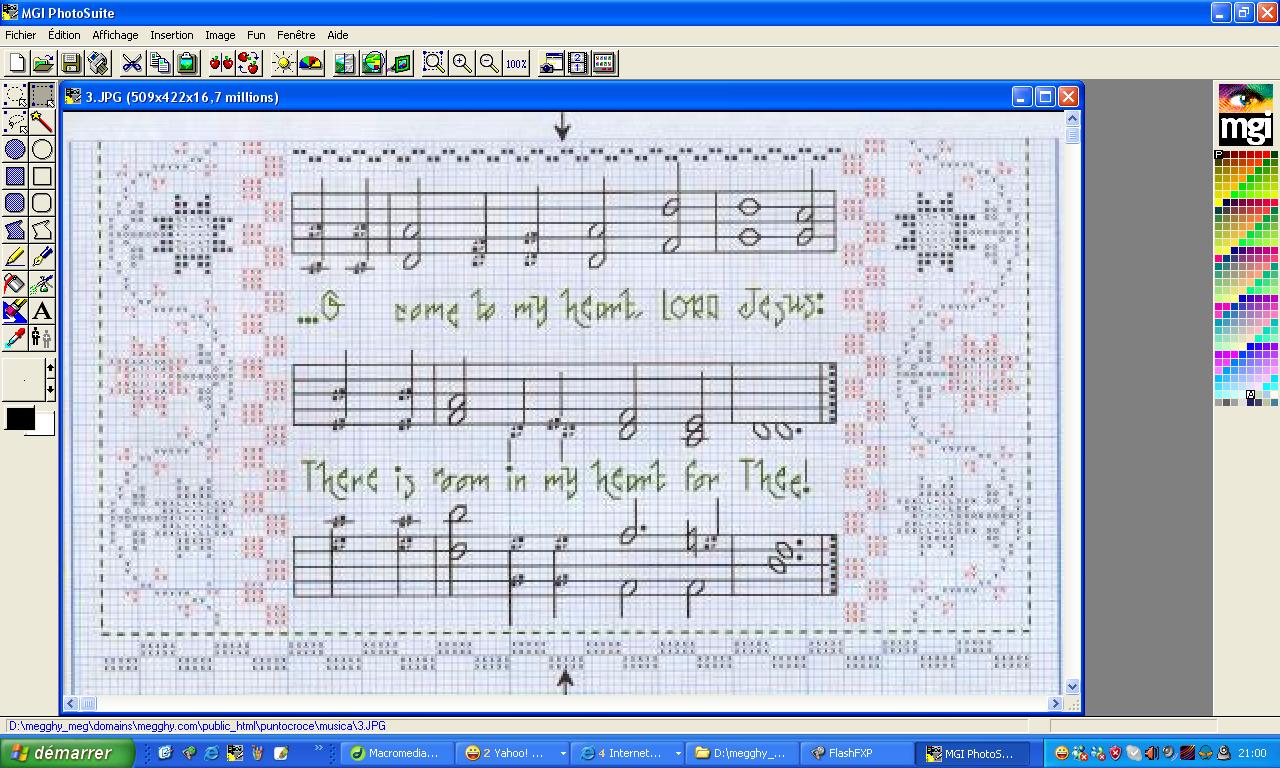The image size is (1280, 768).
Task: Select the filled circle shape tool
Action: click(15, 149)
